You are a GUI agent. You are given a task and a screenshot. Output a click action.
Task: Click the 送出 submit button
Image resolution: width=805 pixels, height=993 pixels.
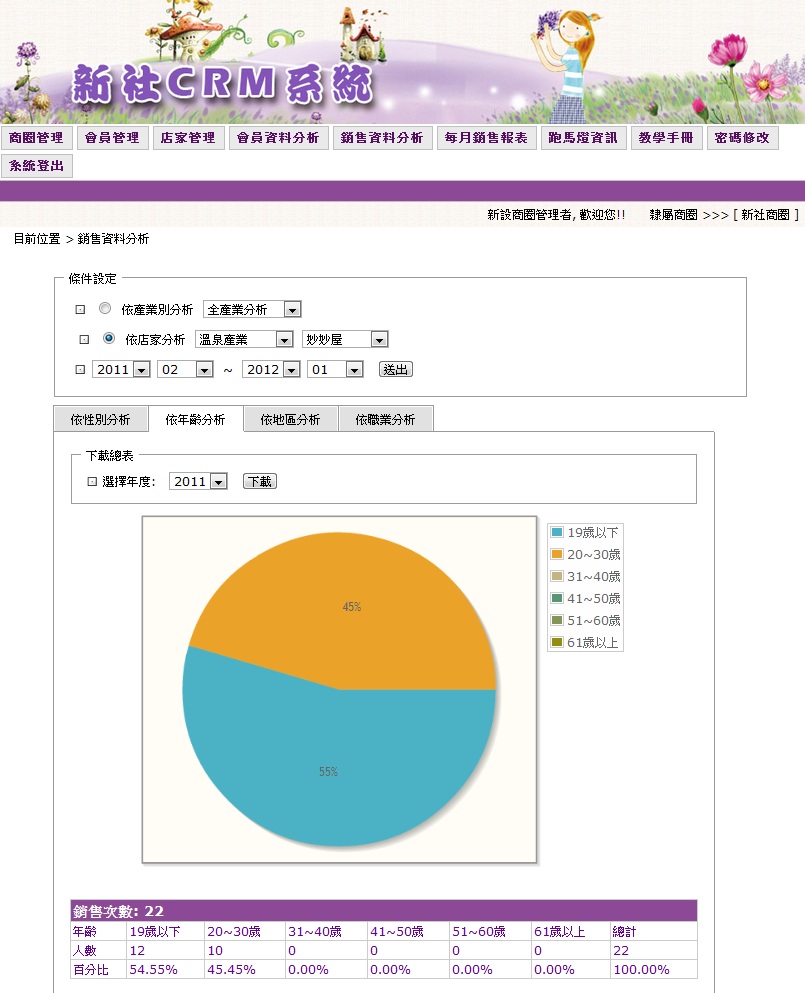pos(396,369)
